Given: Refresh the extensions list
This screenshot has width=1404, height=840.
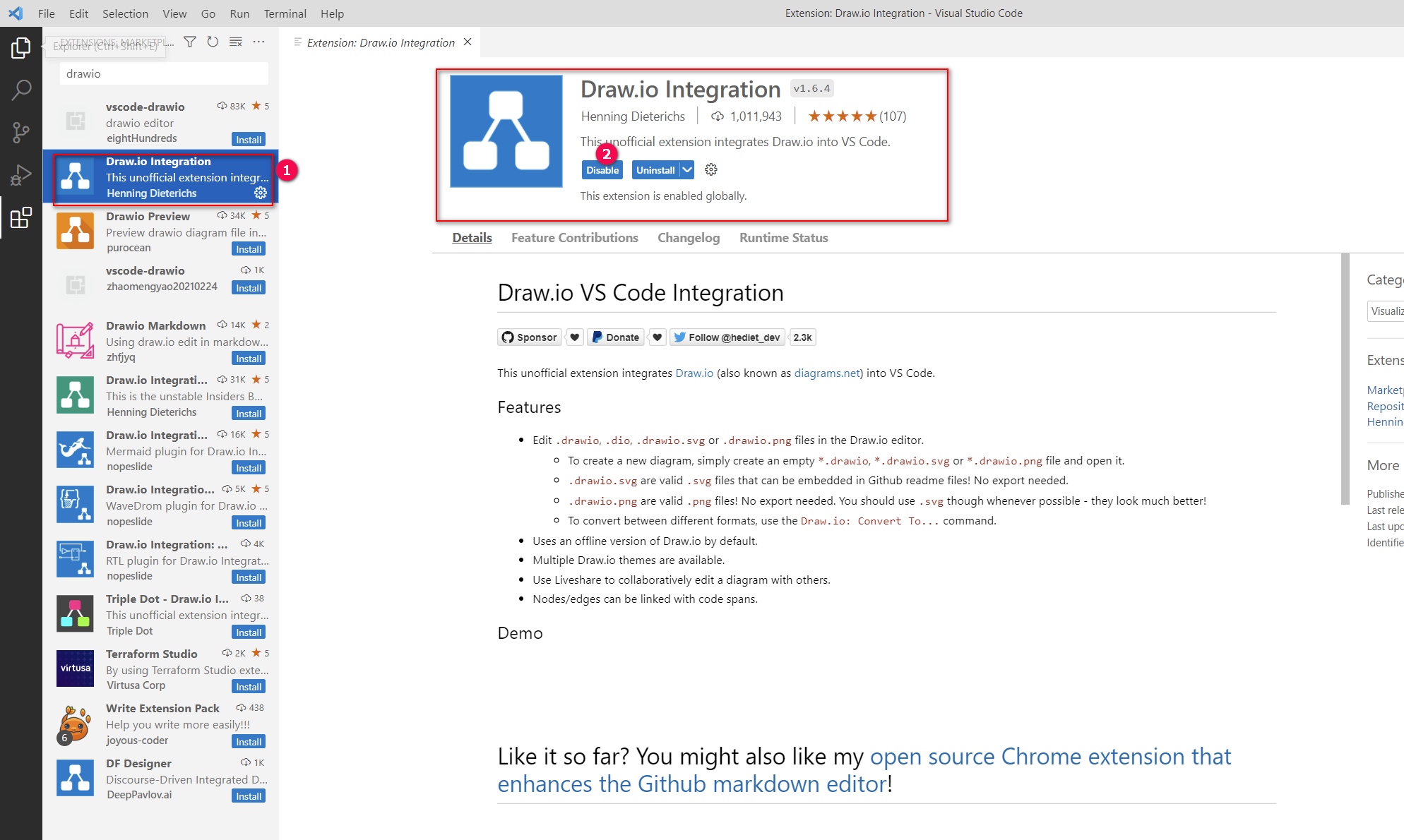Looking at the screenshot, I should [213, 42].
